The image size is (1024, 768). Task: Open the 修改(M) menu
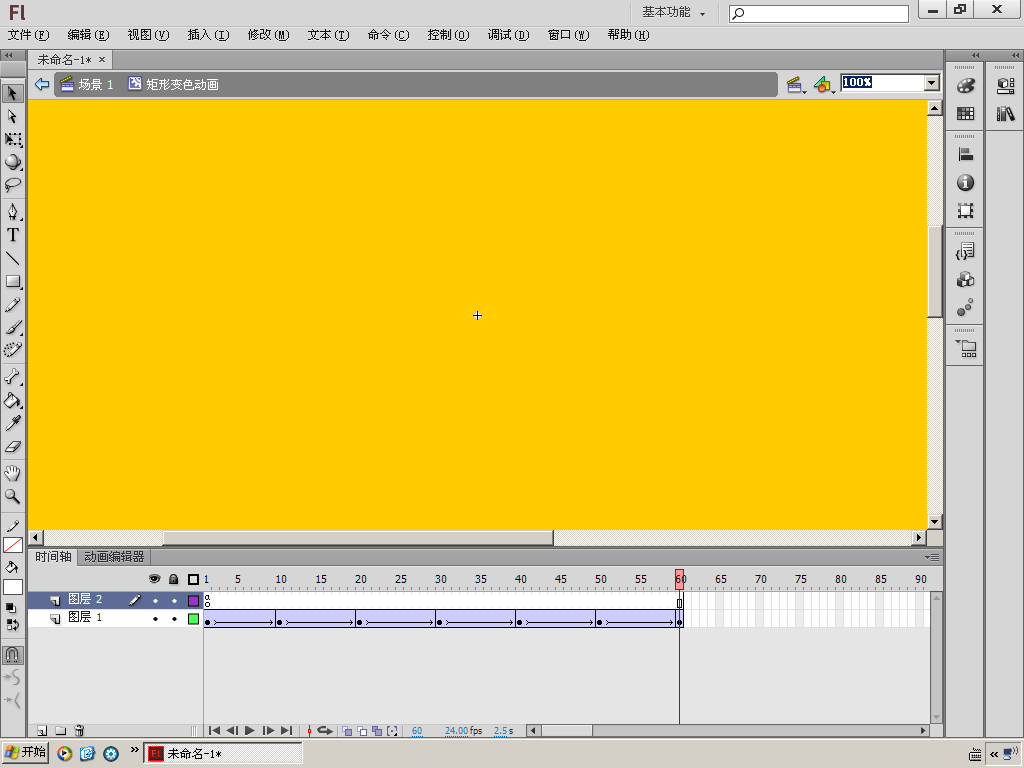(x=268, y=35)
